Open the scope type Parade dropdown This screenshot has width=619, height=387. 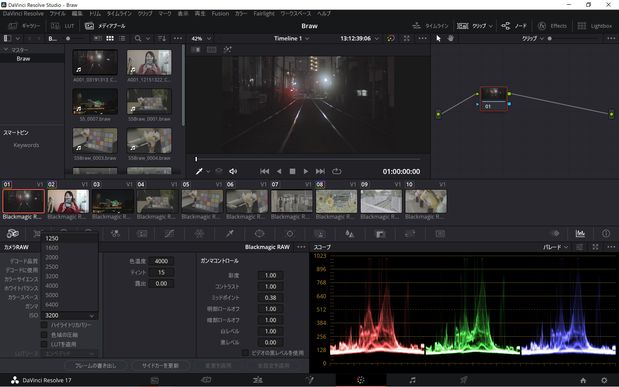(556, 247)
